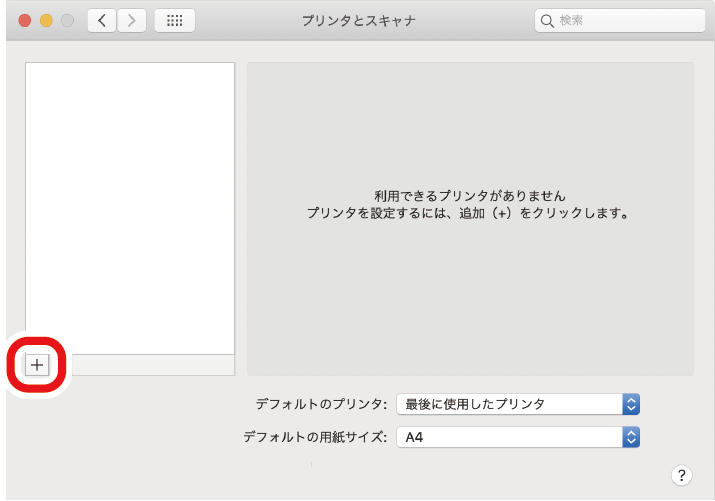Click the プリンタとスキャナ window title
The height and width of the screenshot is (501, 715).
[358, 20]
